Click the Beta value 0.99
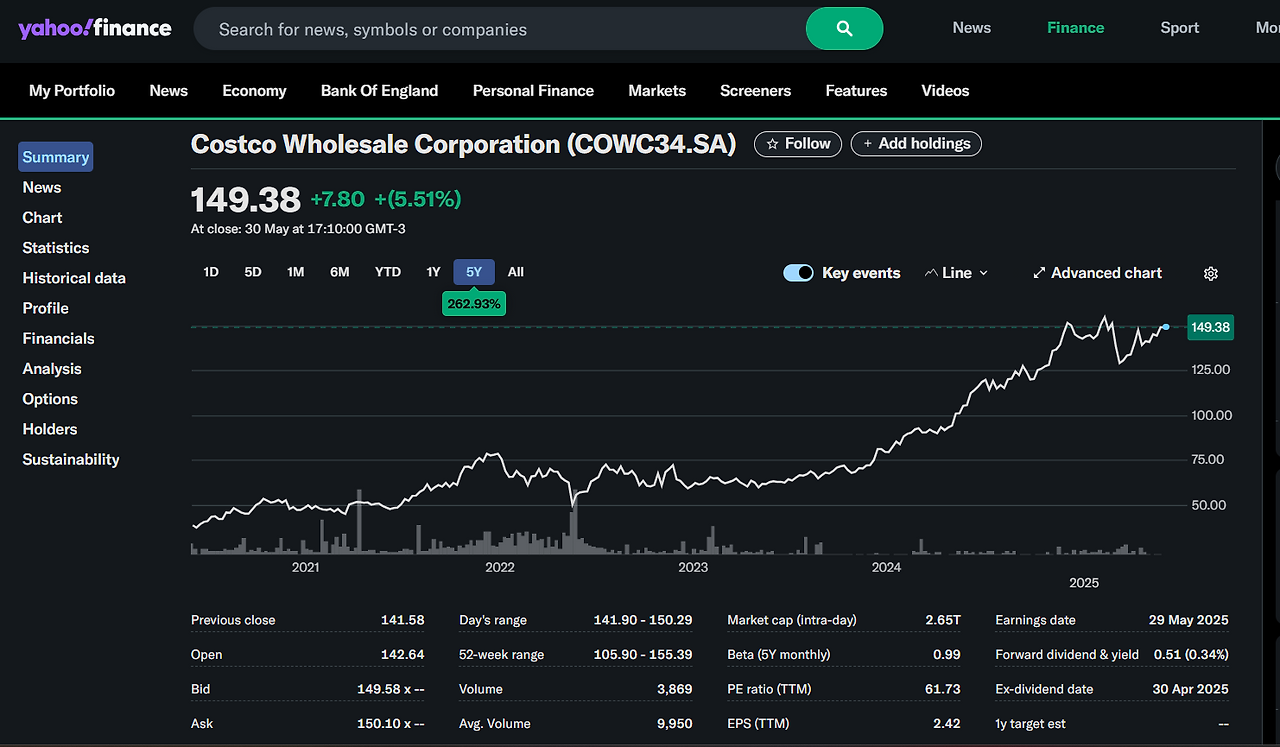This screenshot has height=747, width=1280. click(948, 655)
